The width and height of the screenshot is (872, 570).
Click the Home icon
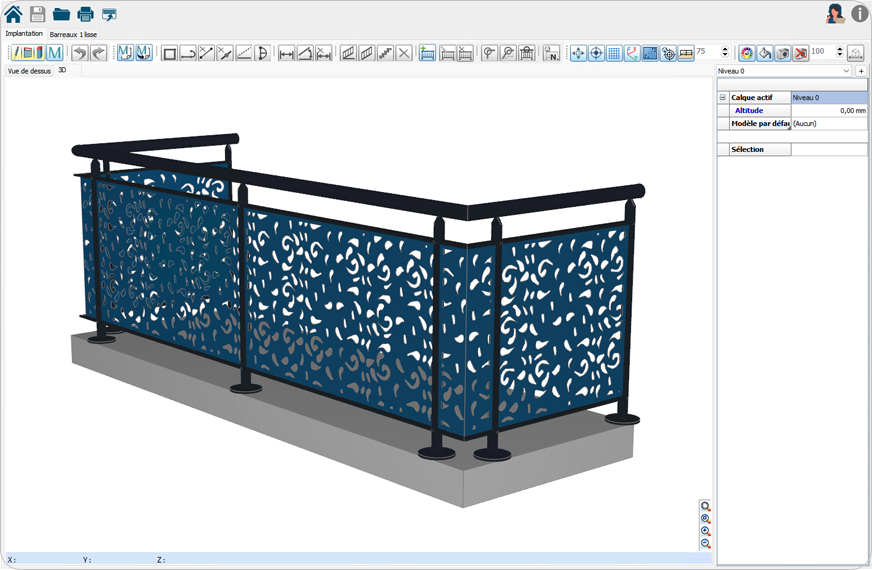tap(13, 14)
